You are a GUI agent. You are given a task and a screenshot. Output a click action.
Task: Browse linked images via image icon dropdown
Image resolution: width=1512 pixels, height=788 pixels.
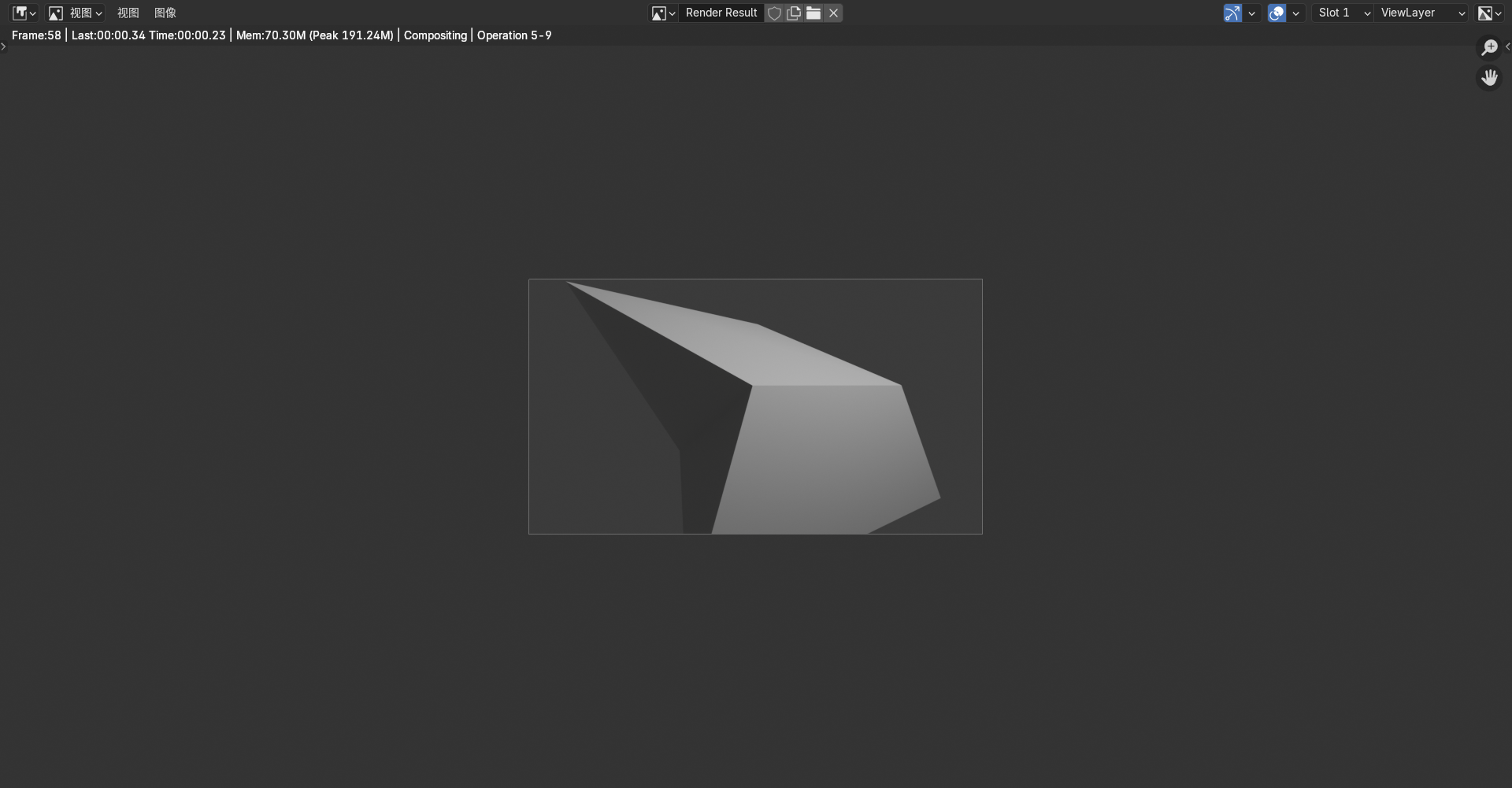pos(662,13)
